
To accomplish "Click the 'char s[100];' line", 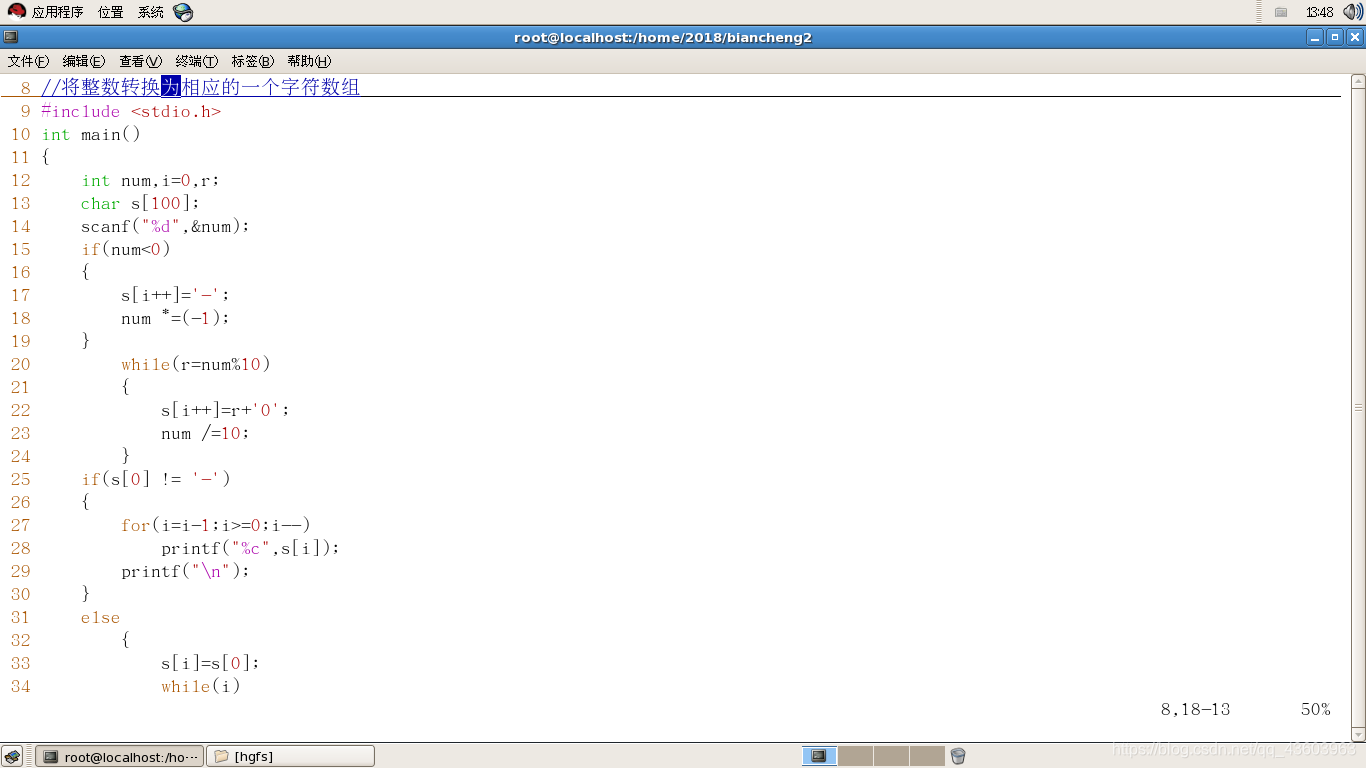I will [x=140, y=204].
